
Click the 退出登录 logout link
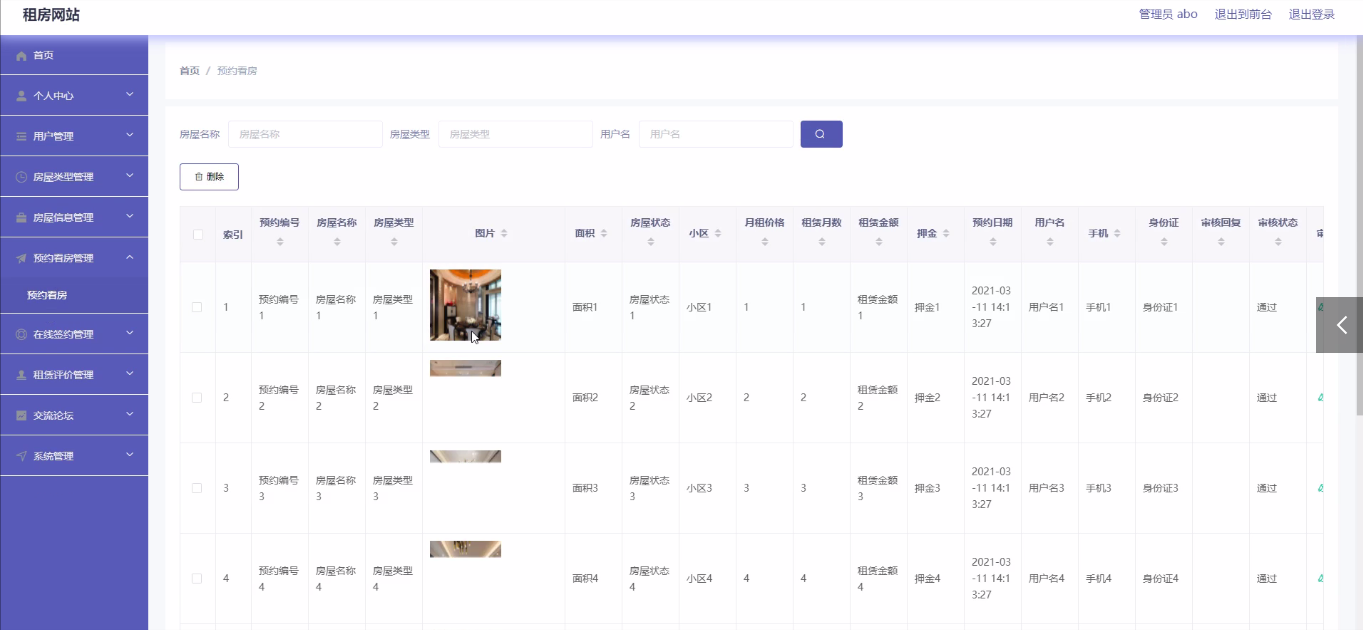[1311, 15]
